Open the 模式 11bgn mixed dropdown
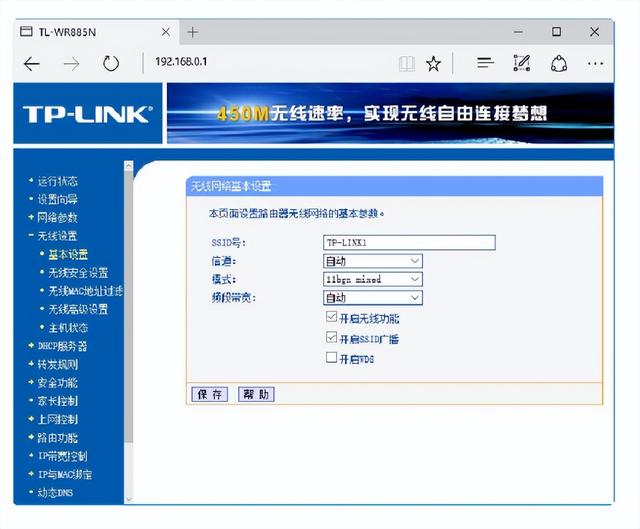The width and height of the screenshot is (640, 529). click(373, 279)
